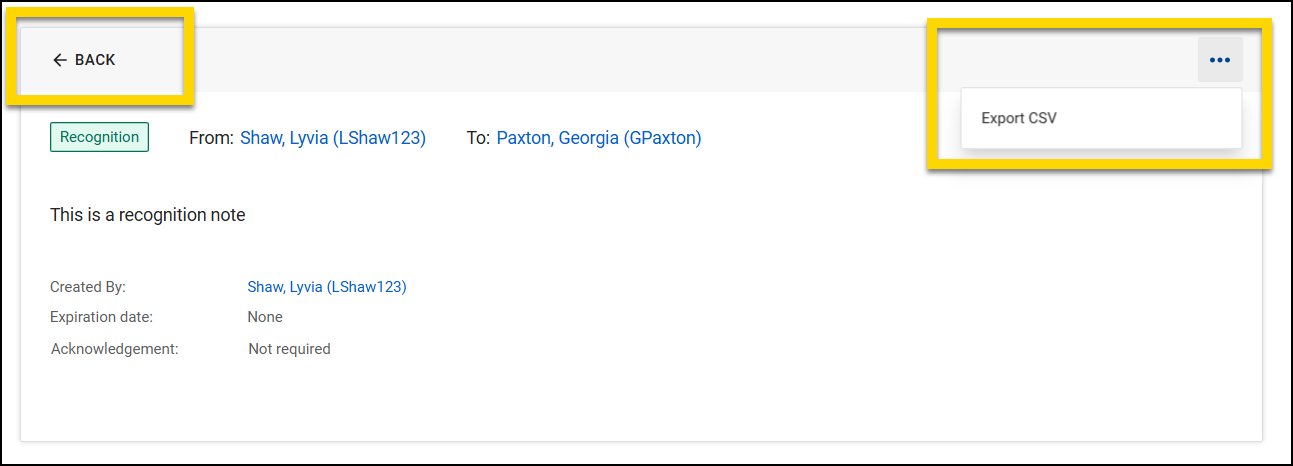The image size is (1293, 466).
Task: Click the back arrow icon
Action: coord(60,60)
